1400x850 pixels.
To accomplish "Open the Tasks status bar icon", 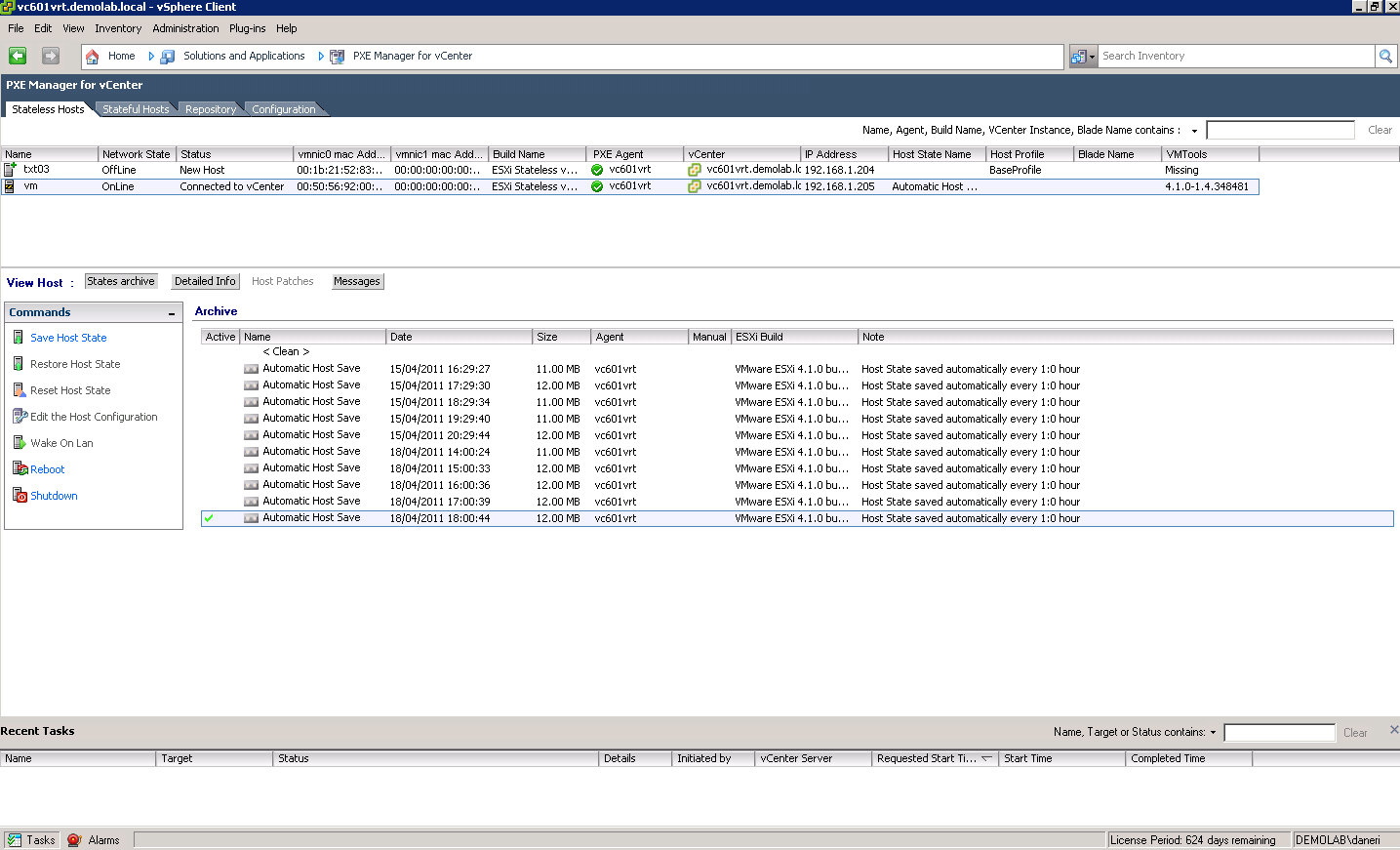I will 14,840.
